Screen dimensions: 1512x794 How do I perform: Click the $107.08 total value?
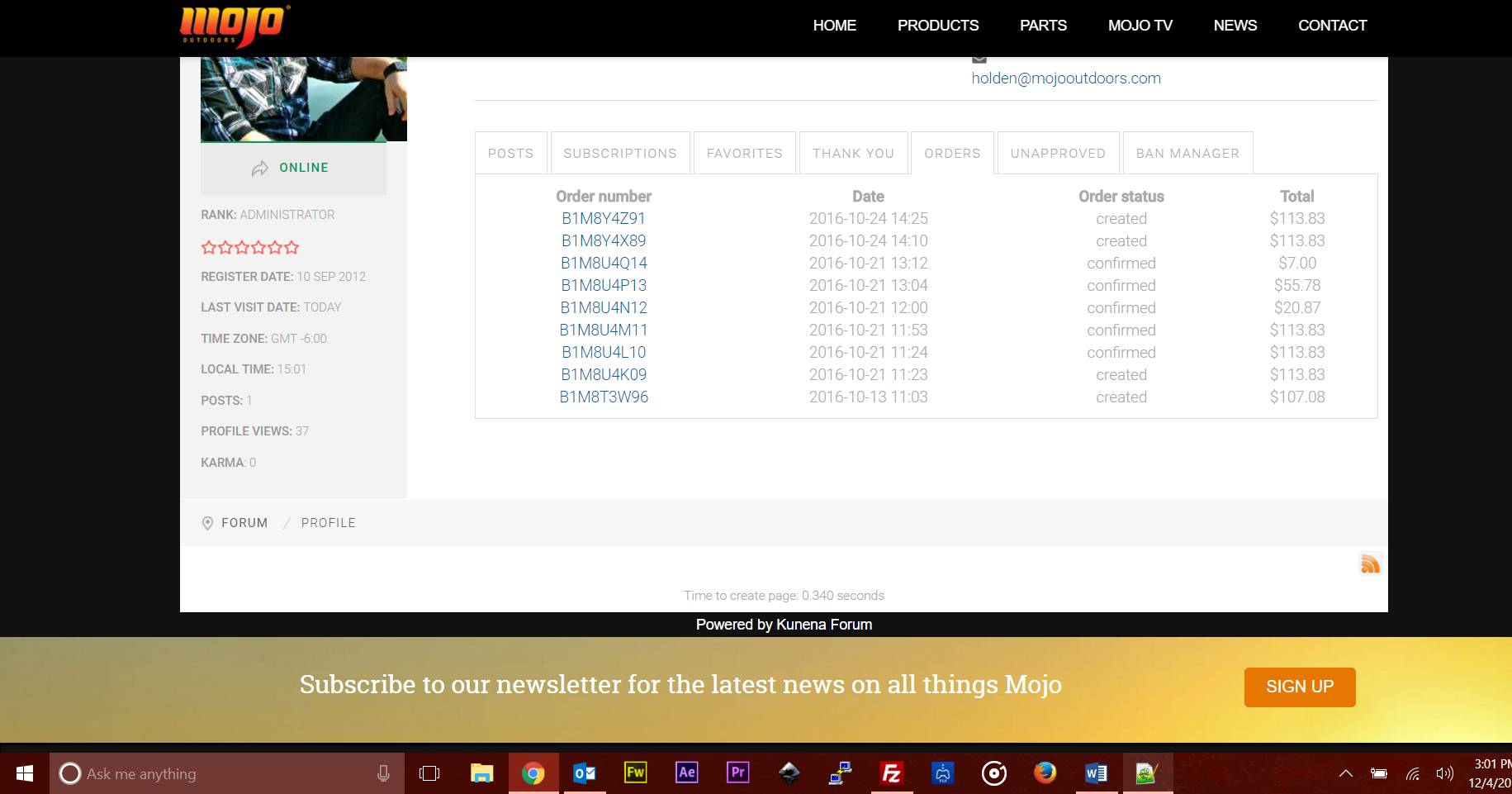click(x=1297, y=397)
